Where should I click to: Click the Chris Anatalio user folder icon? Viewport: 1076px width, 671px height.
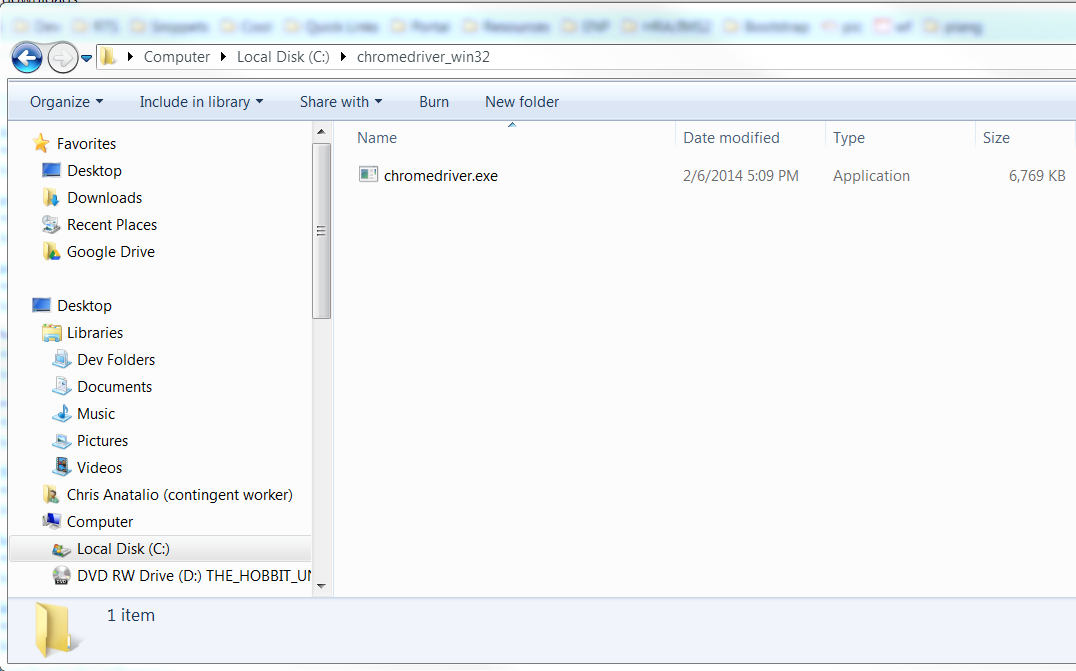click(51, 495)
